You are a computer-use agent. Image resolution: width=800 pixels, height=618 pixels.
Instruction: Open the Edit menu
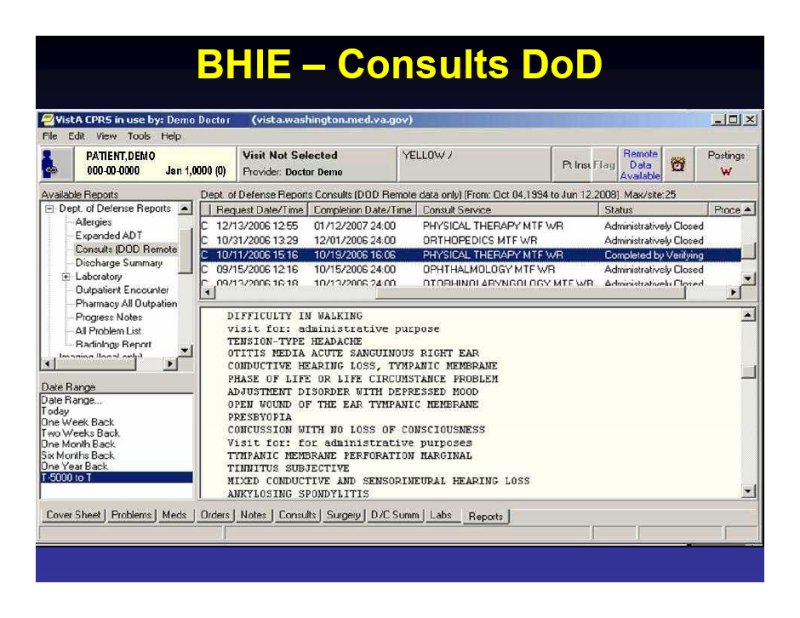pyautogui.click(x=77, y=136)
